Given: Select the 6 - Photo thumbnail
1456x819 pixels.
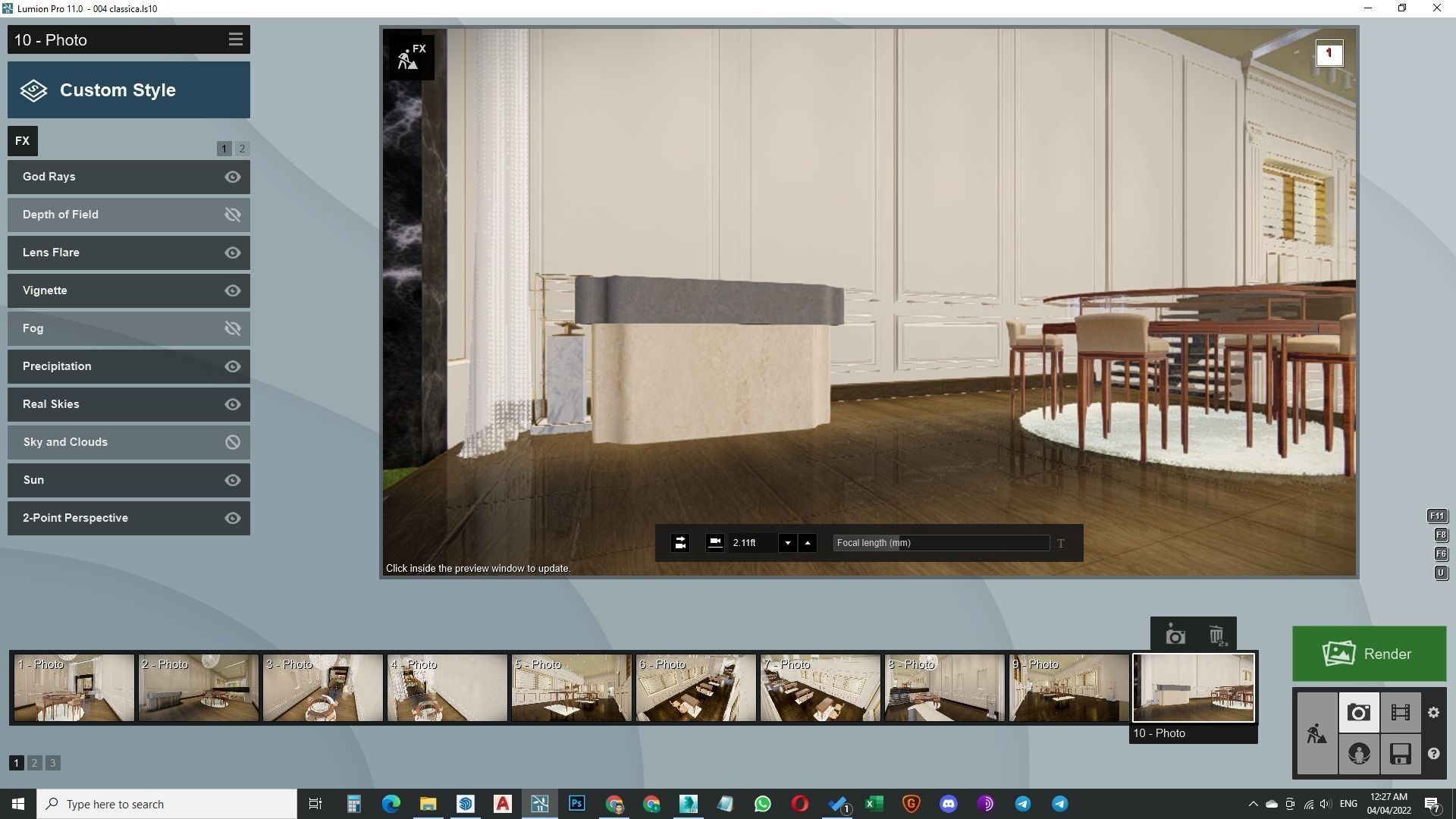Looking at the screenshot, I should tap(695, 688).
